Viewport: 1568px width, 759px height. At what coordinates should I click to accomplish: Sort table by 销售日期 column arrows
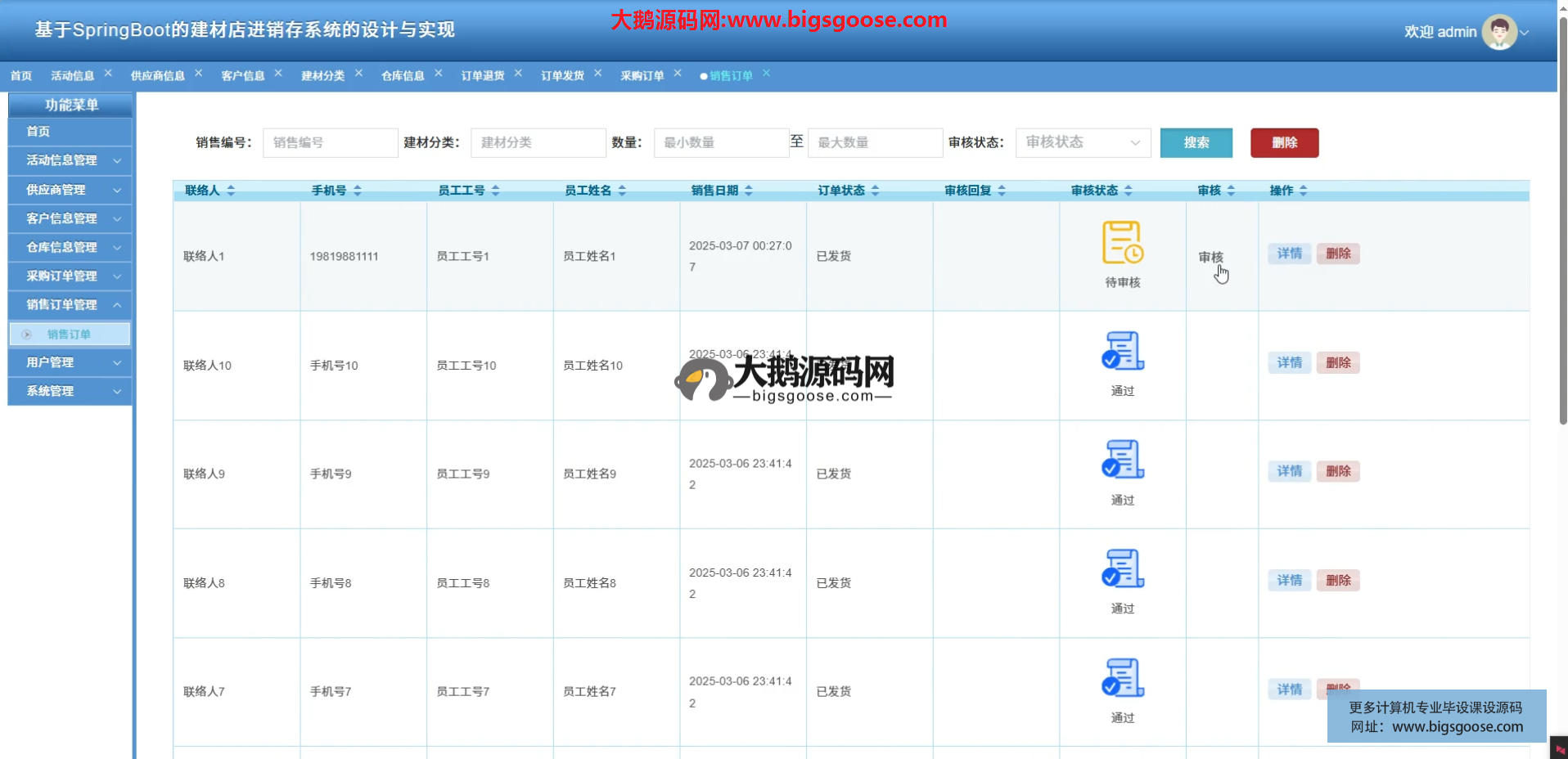point(749,191)
